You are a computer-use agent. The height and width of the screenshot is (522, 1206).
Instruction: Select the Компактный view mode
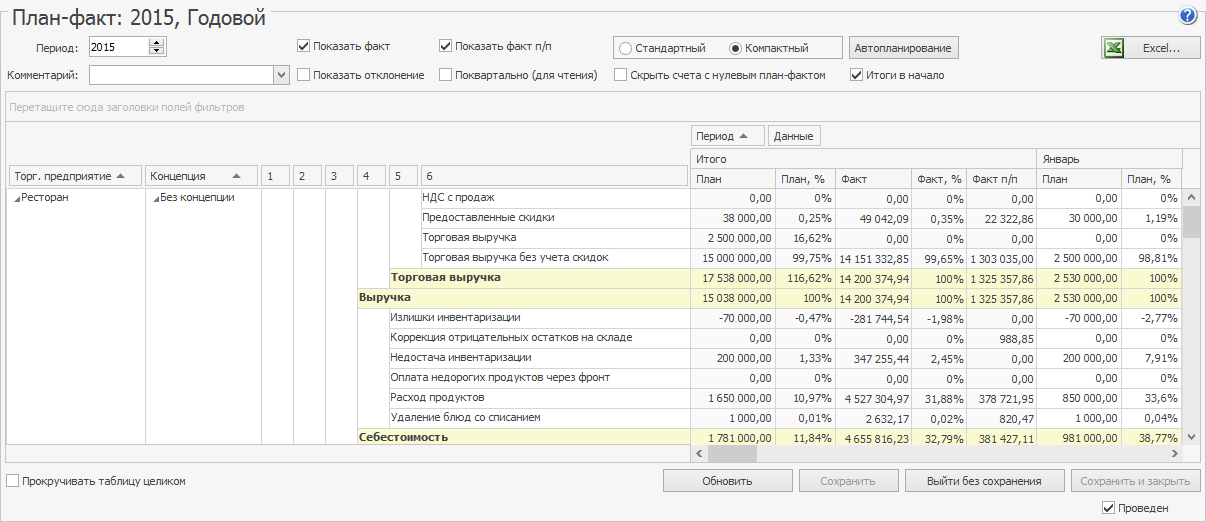[x=737, y=48]
